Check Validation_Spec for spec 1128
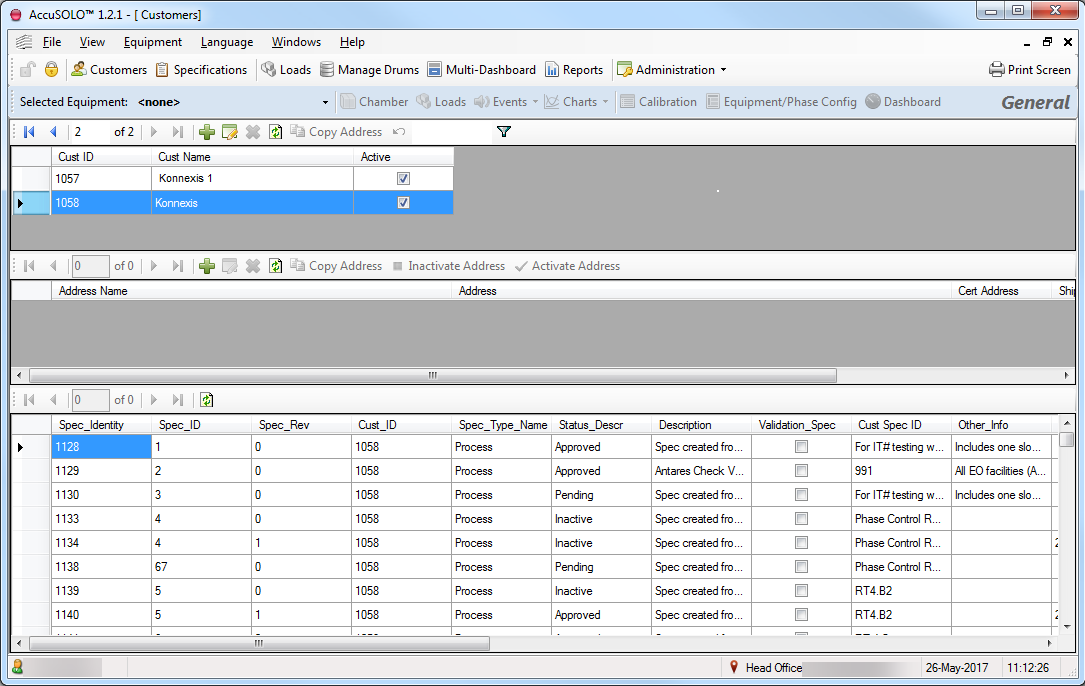1085x686 pixels. 801,447
